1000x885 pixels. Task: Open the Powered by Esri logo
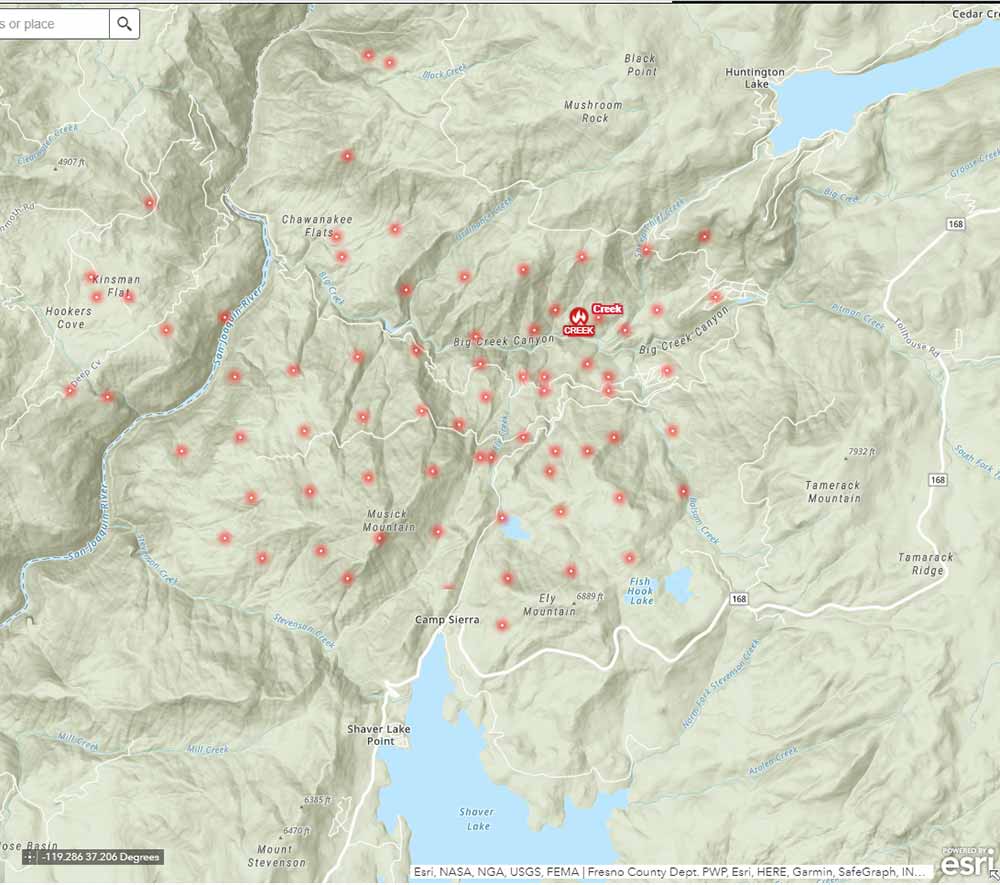(x=966, y=862)
